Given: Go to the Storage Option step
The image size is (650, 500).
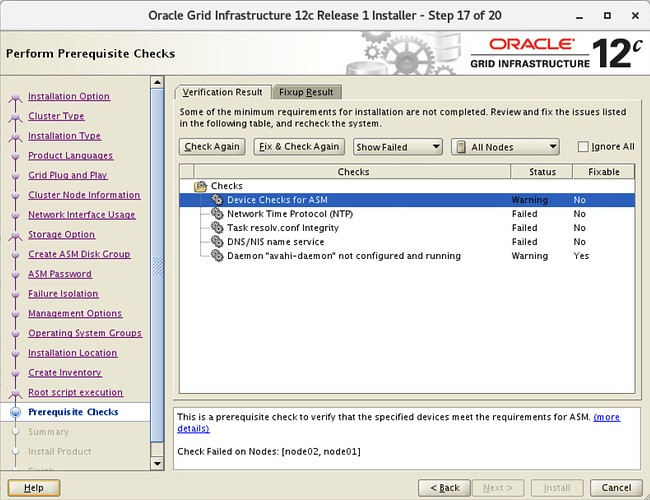Looking at the screenshot, I should 61,235.
